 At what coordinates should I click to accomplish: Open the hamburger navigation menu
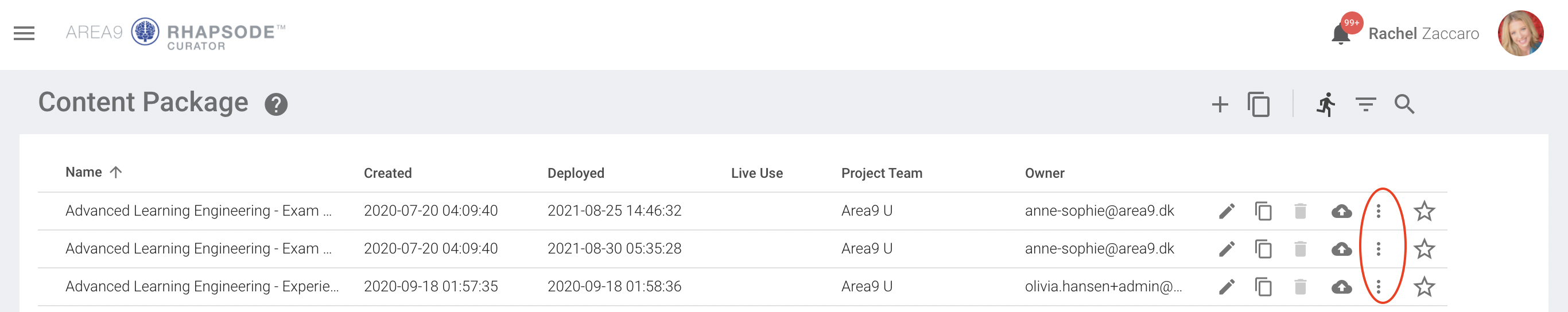coord(24,33)
